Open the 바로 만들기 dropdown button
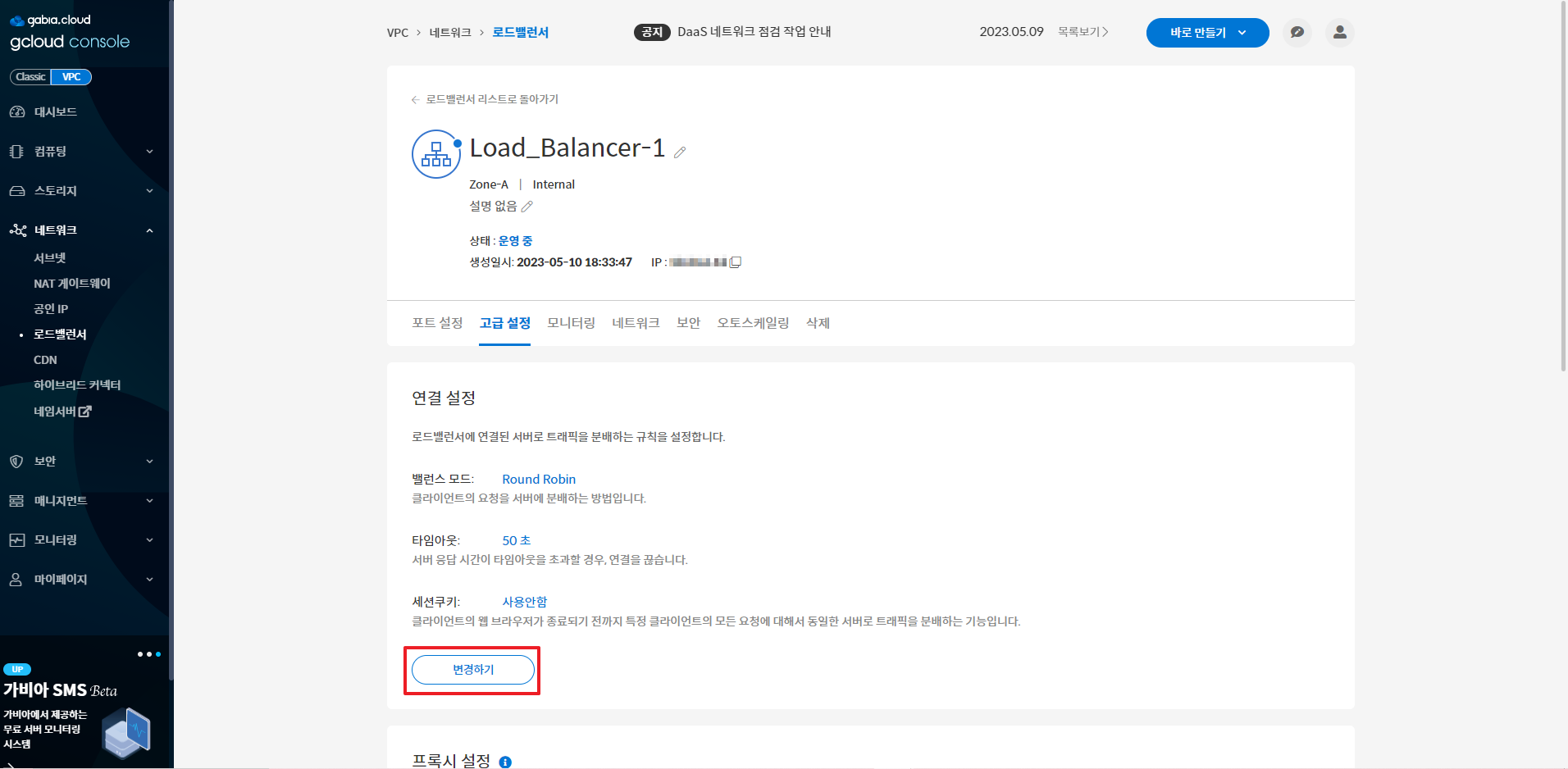 pos(1207,33)
